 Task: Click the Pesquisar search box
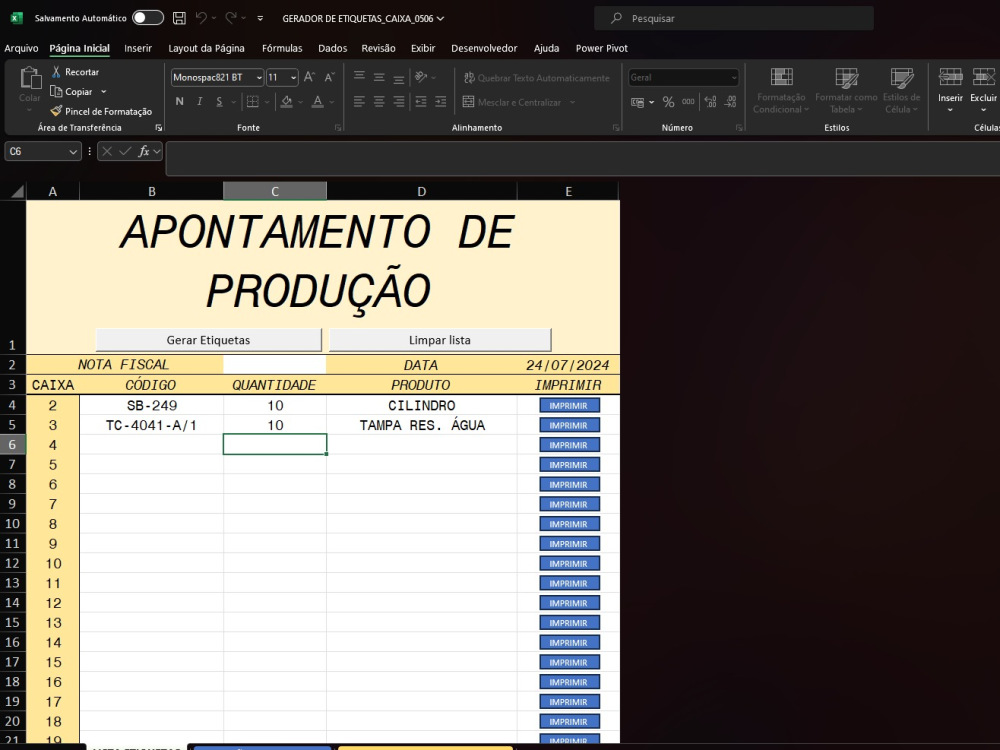(733, 18)
